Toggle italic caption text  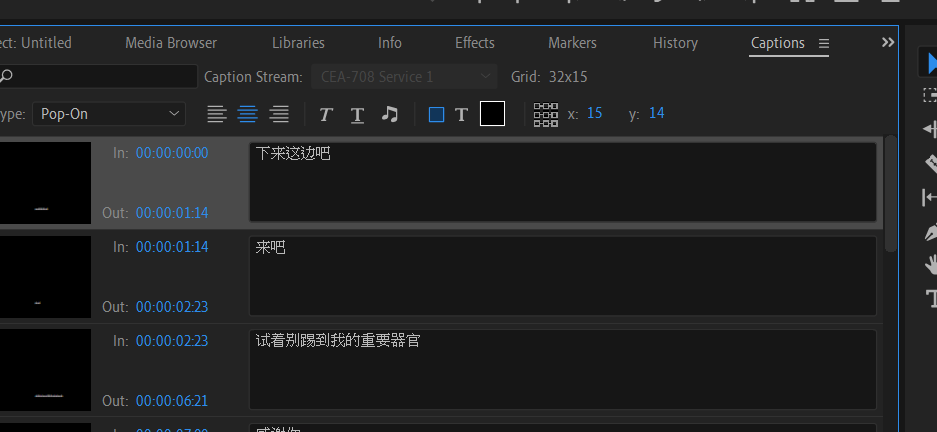(x=325, y=114)
